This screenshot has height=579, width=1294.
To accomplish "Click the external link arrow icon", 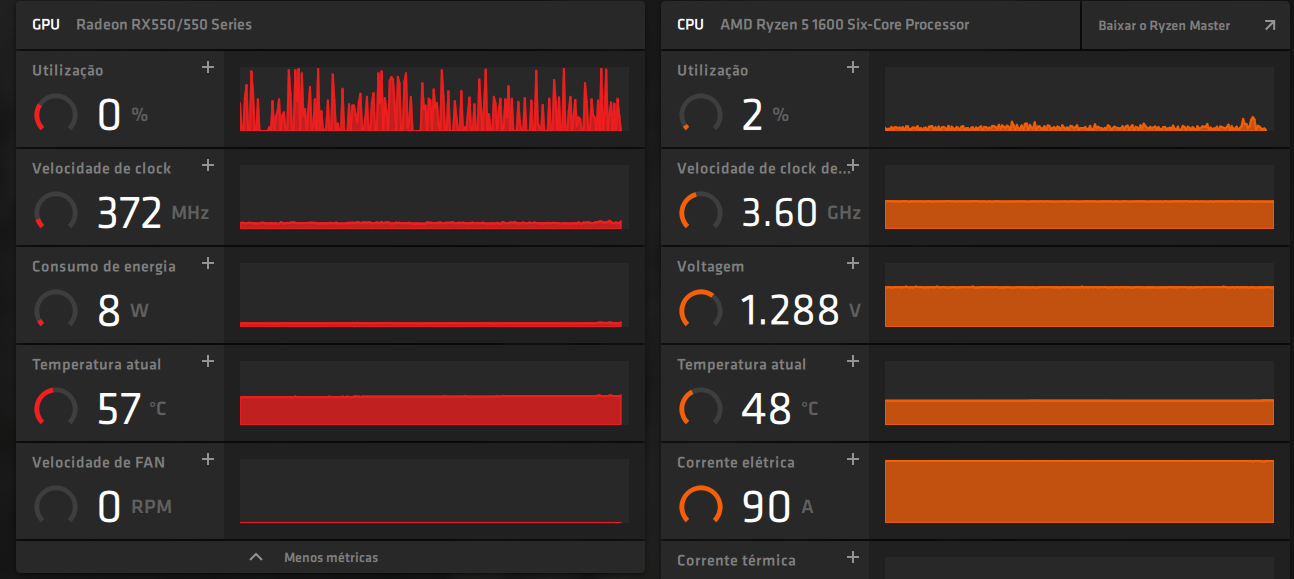I will [x=1270, y=25].
